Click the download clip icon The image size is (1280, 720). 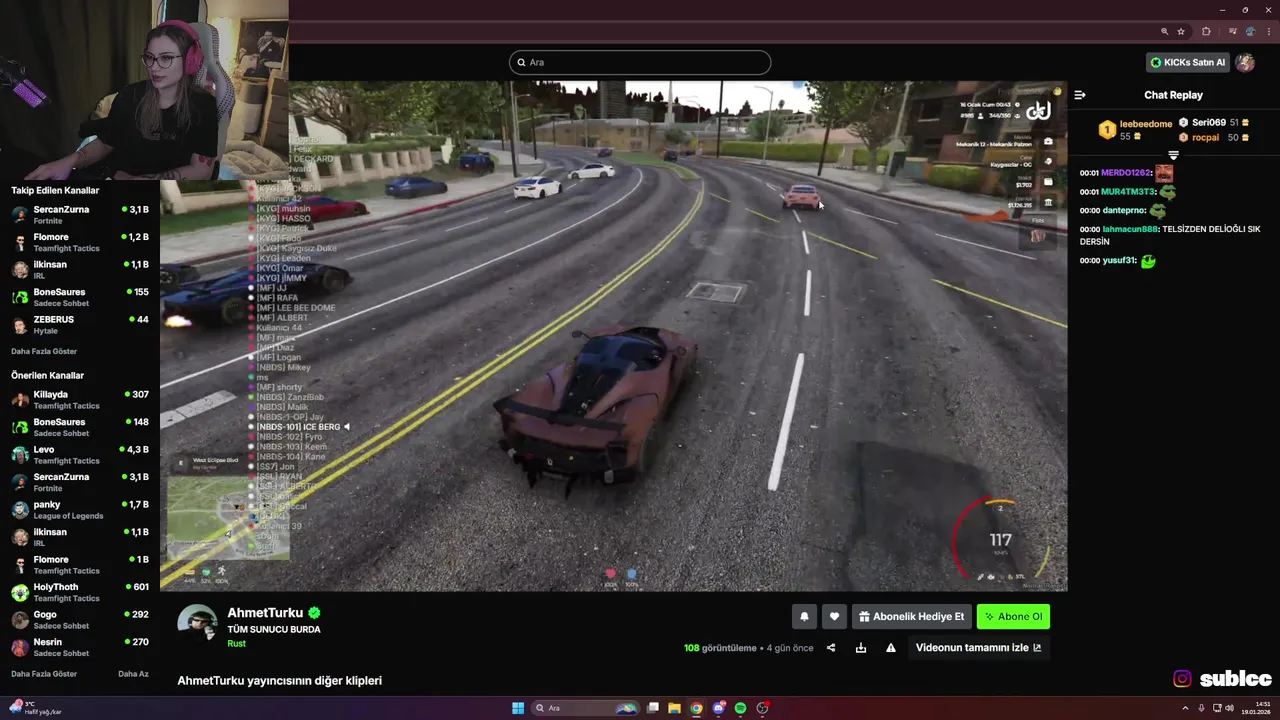coord(860,648)
